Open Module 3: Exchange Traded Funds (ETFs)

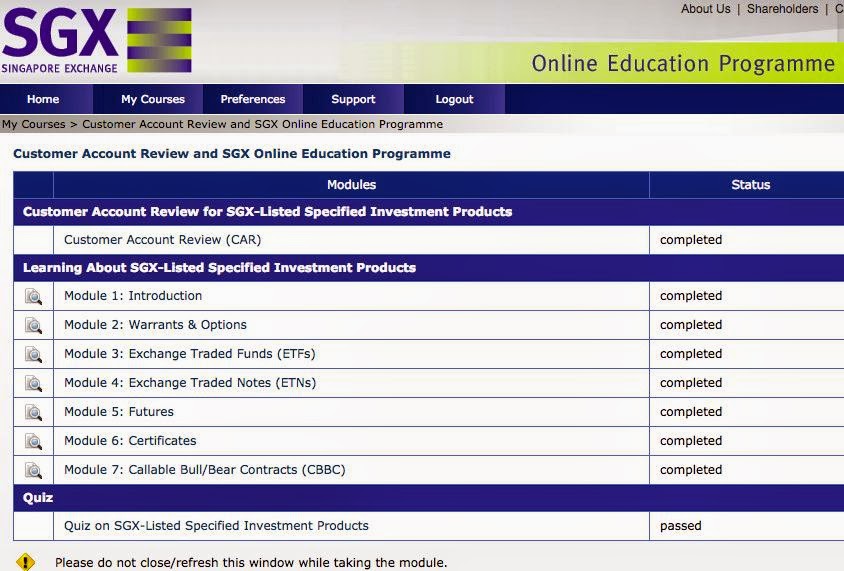[x=189, y=354]
